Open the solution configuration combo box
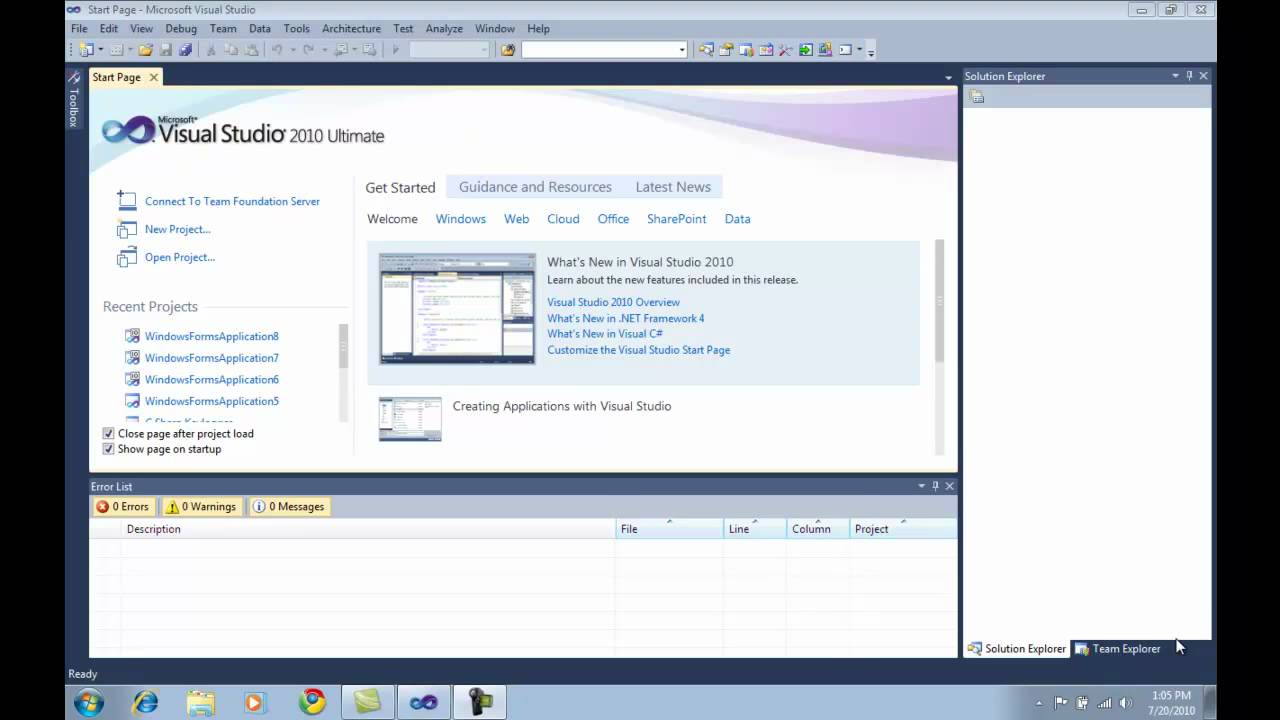This screenshot has height=720, width=1280. (x=450, y=50)
